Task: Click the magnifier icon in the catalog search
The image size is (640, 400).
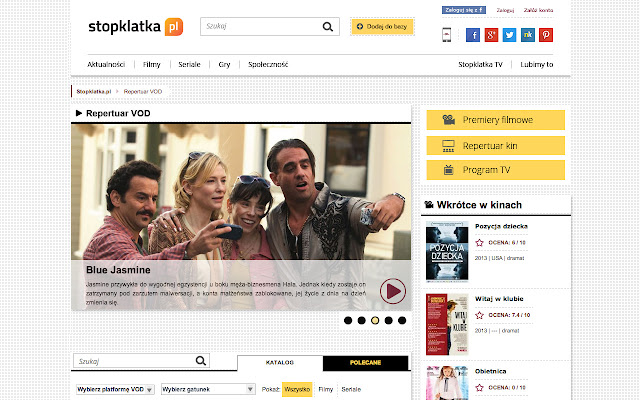Action: click(200, 361)
